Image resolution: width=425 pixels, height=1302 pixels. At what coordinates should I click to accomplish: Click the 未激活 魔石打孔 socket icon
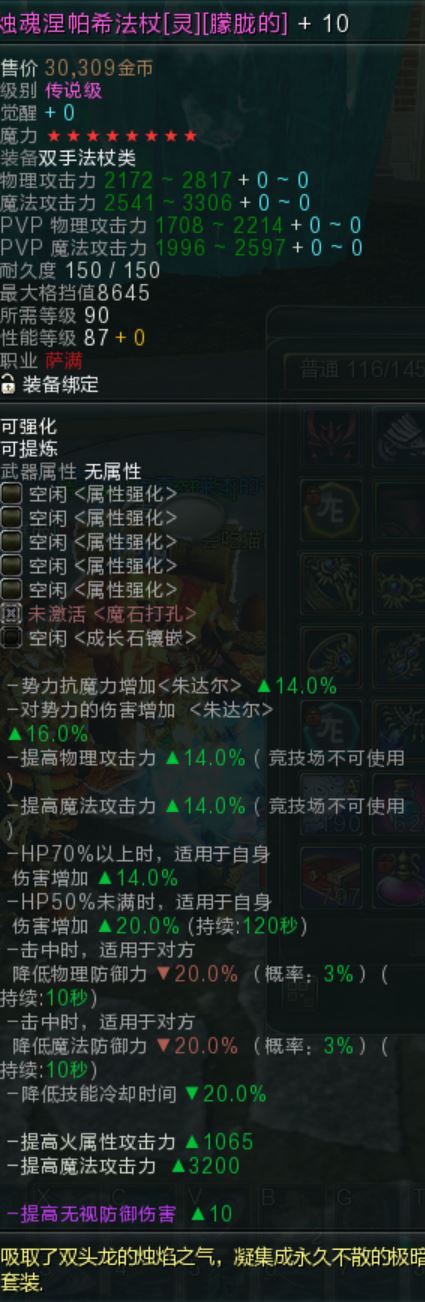pyautogui.click(x=11, y=614)
